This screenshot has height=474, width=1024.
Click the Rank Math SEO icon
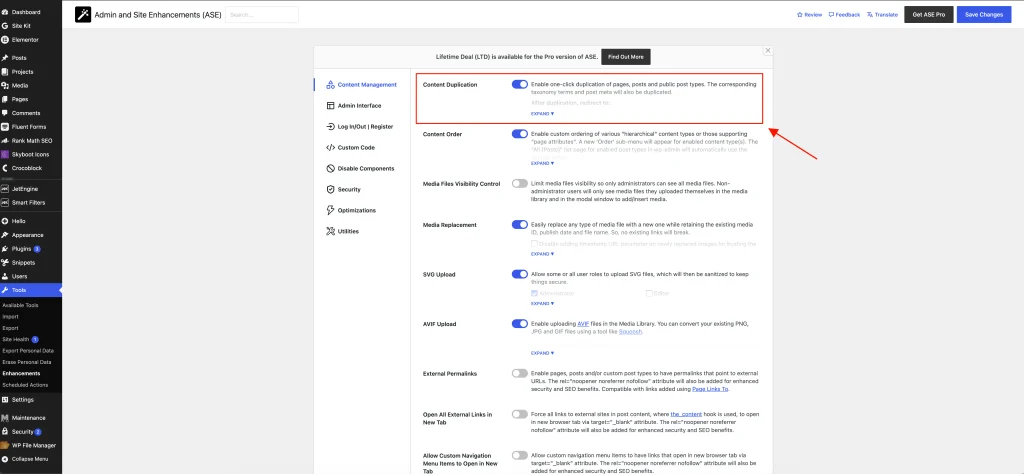tap(5, 140)
